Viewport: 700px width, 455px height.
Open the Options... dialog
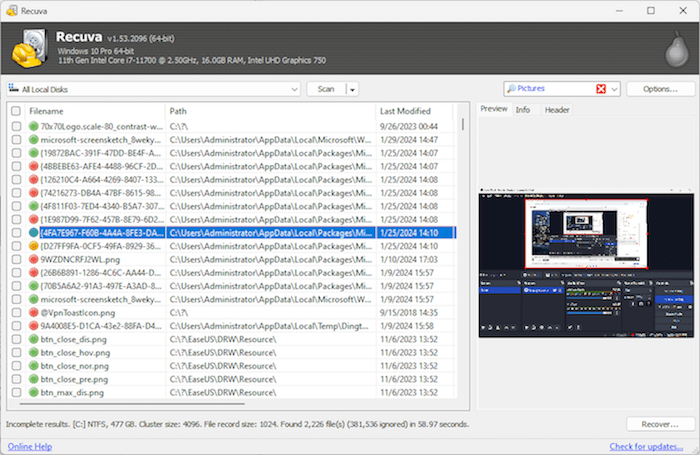pos(660,89)
